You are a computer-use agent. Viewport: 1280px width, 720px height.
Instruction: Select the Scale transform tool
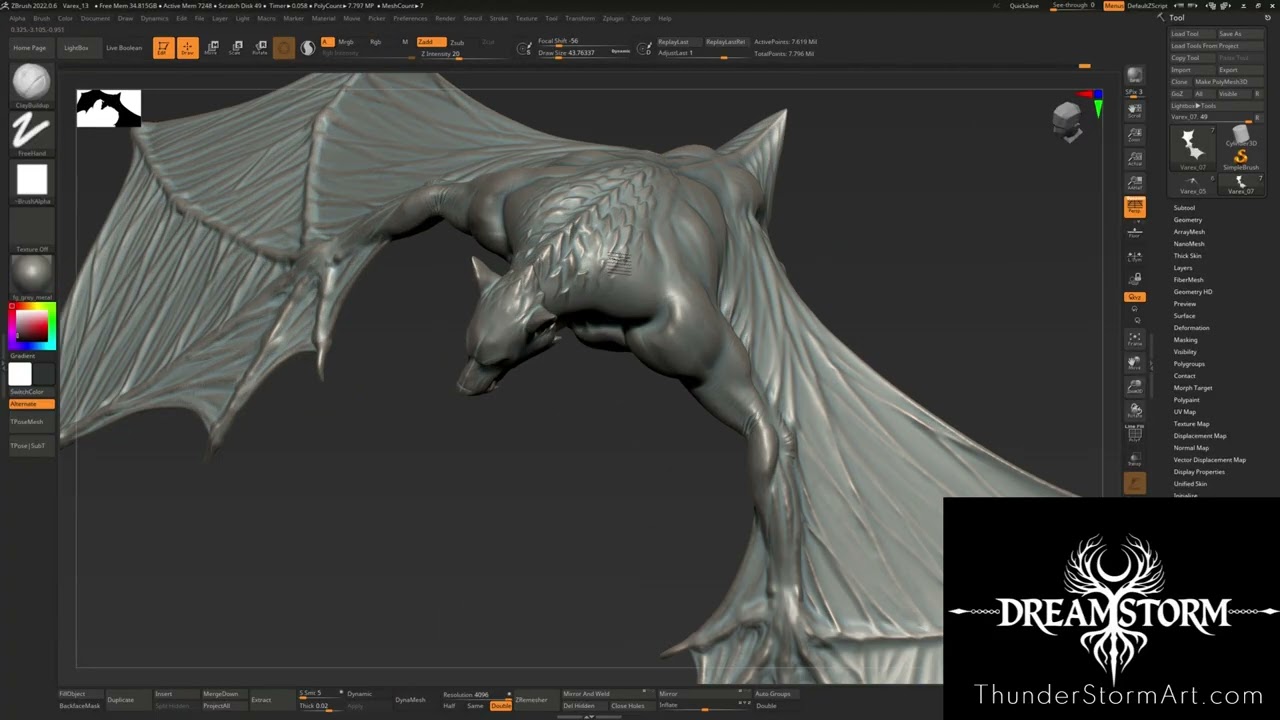point(235,48)
